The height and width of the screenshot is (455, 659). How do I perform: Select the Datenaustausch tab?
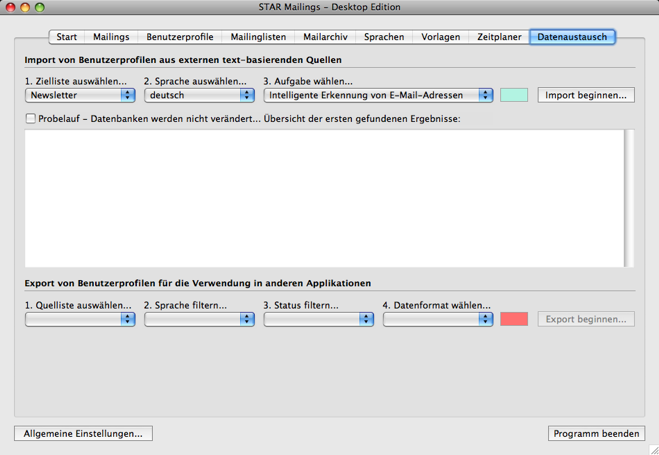572,37
